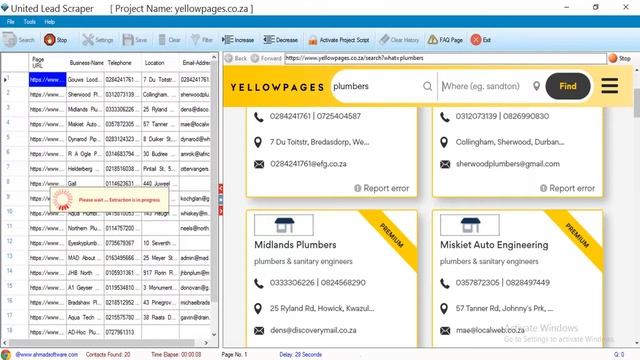Sort by the Telephone column header
640x360 pixels.
click(x=123, y=62)
